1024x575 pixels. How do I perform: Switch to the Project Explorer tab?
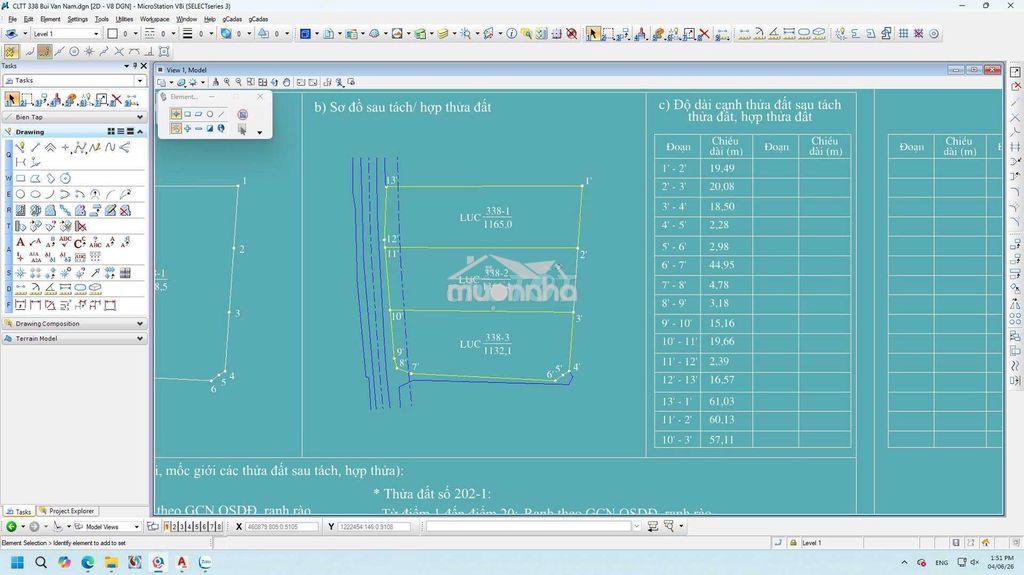68,511
